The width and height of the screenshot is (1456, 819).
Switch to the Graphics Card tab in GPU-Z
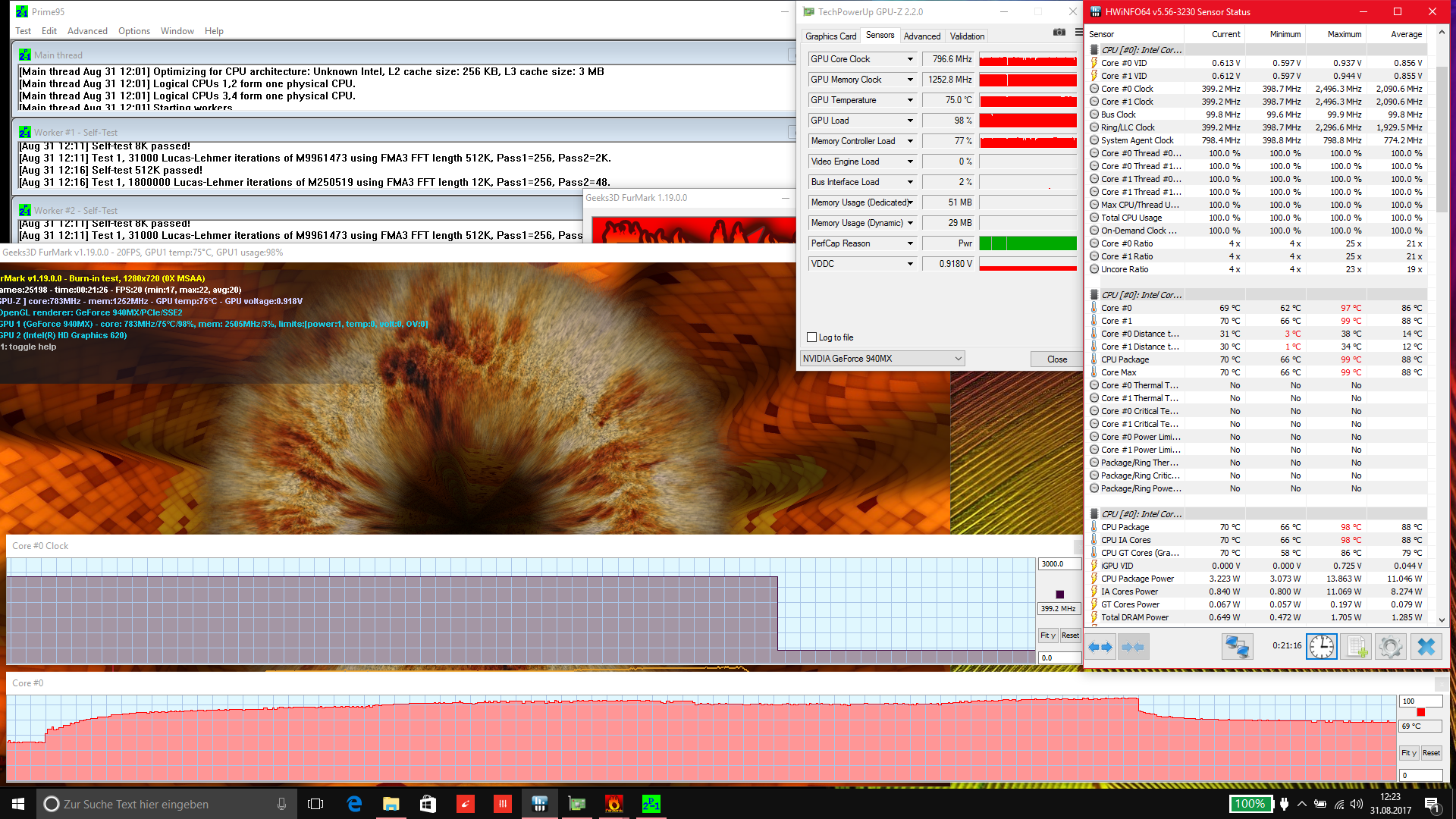pos(830,36)
